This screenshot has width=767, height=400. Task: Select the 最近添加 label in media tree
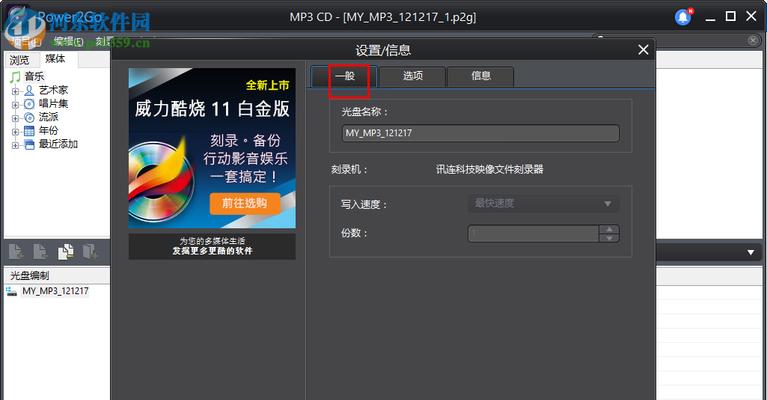pos(58,144)
